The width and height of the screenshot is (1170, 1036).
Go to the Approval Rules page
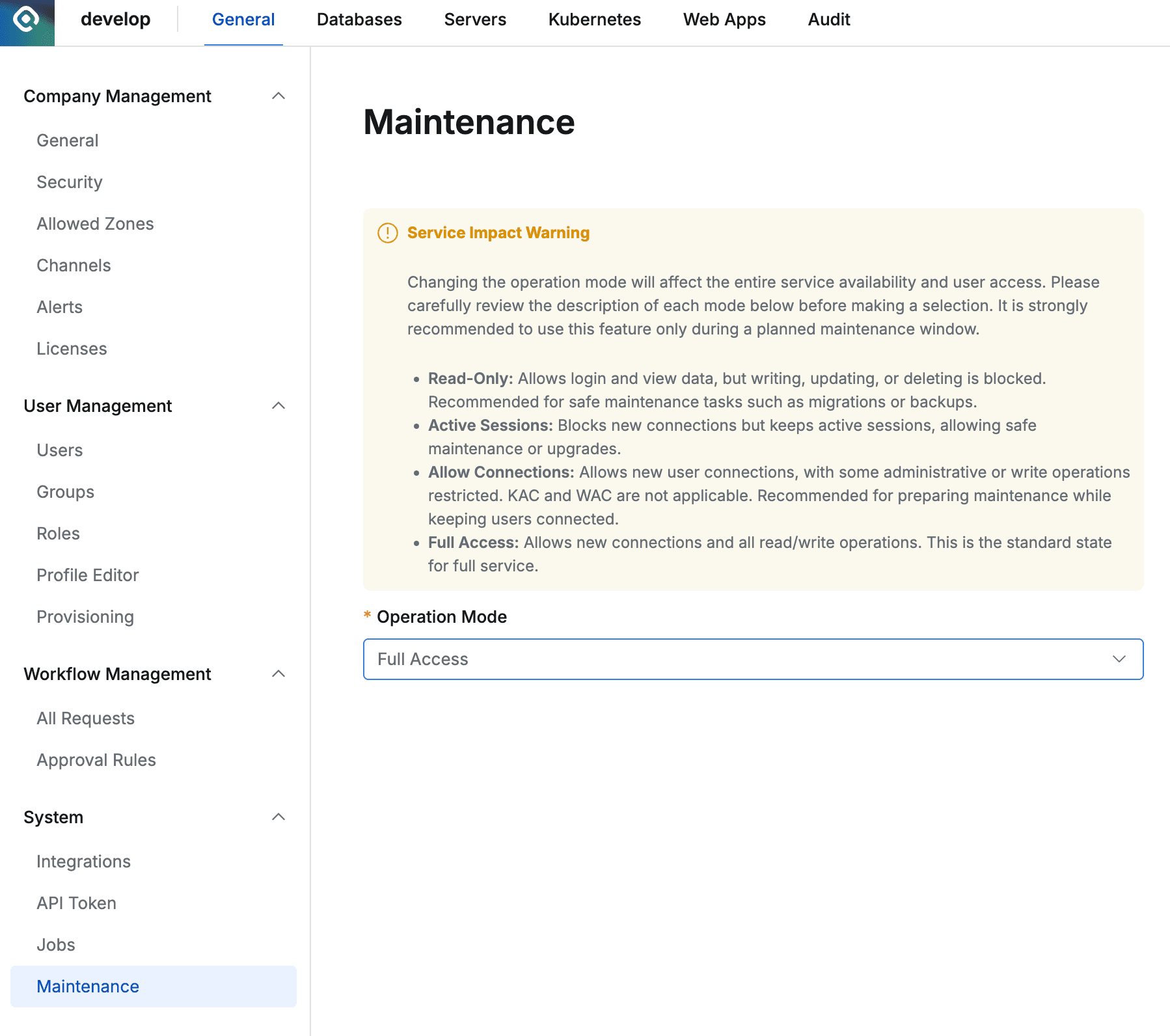point(96,759)
